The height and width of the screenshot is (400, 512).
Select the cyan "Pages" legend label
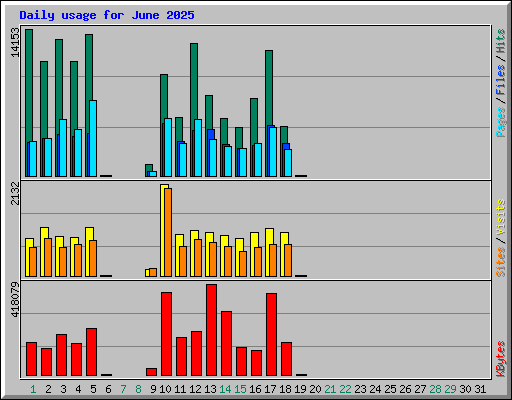coord(501,122)
